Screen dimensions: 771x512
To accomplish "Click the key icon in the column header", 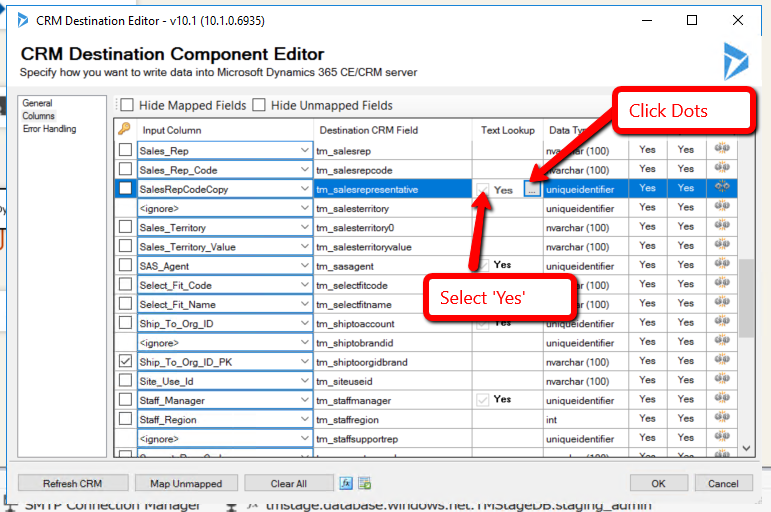I will point(124,129).
